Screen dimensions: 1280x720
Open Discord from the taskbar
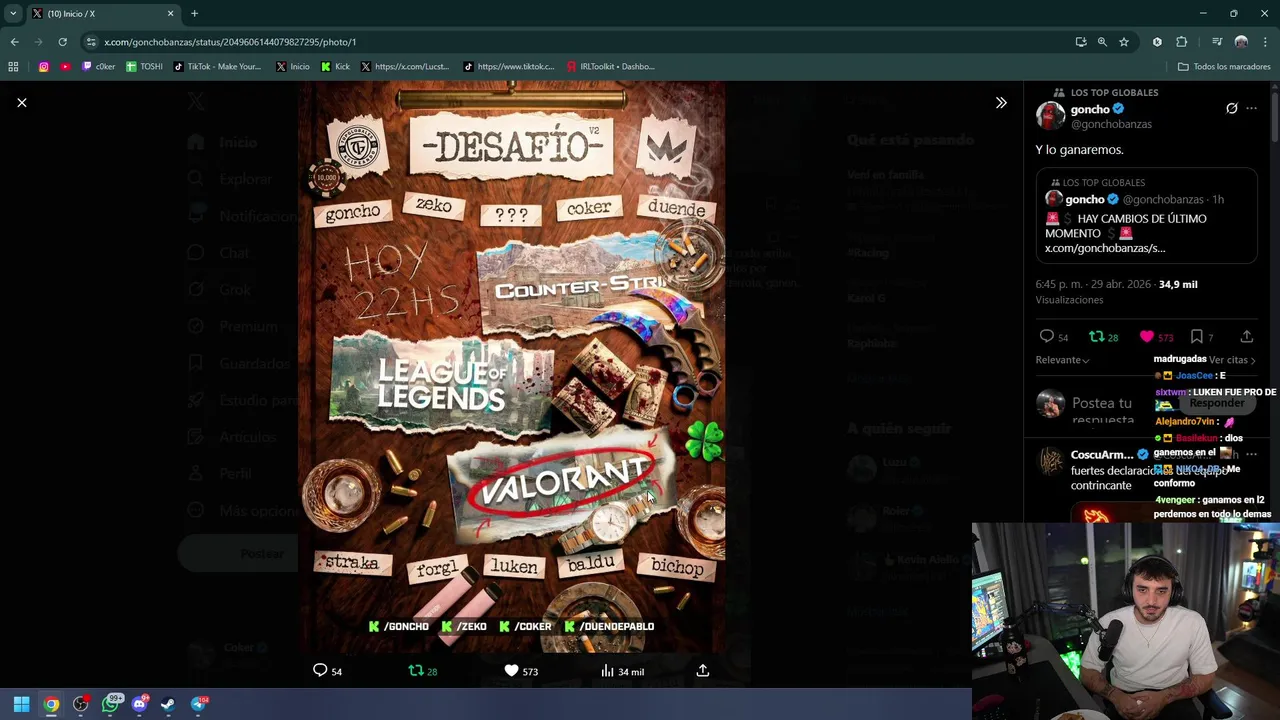click(140, 704)
